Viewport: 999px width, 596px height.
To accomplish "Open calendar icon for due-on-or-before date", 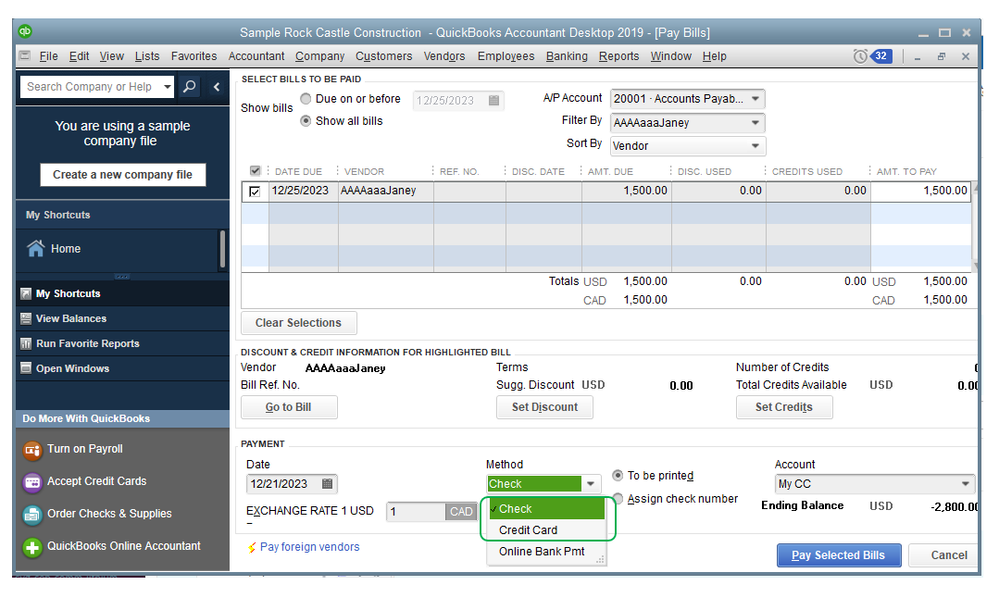I will [494, 100].
